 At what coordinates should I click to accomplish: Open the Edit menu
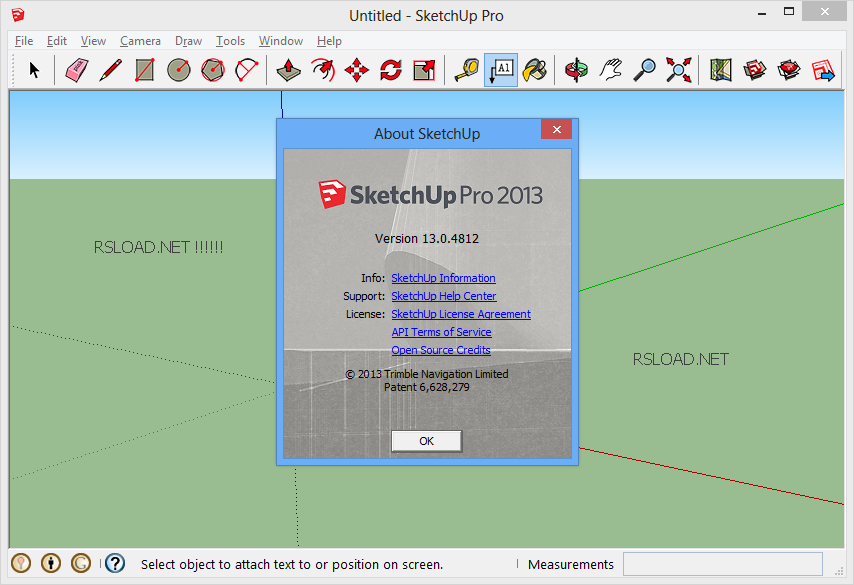[x=57, y=41]
